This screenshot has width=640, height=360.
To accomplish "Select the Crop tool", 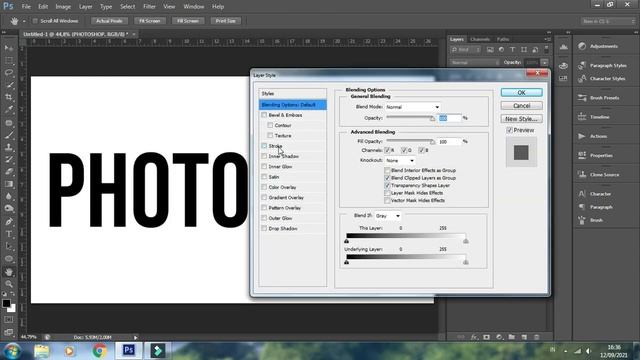I will pos(9,97).
